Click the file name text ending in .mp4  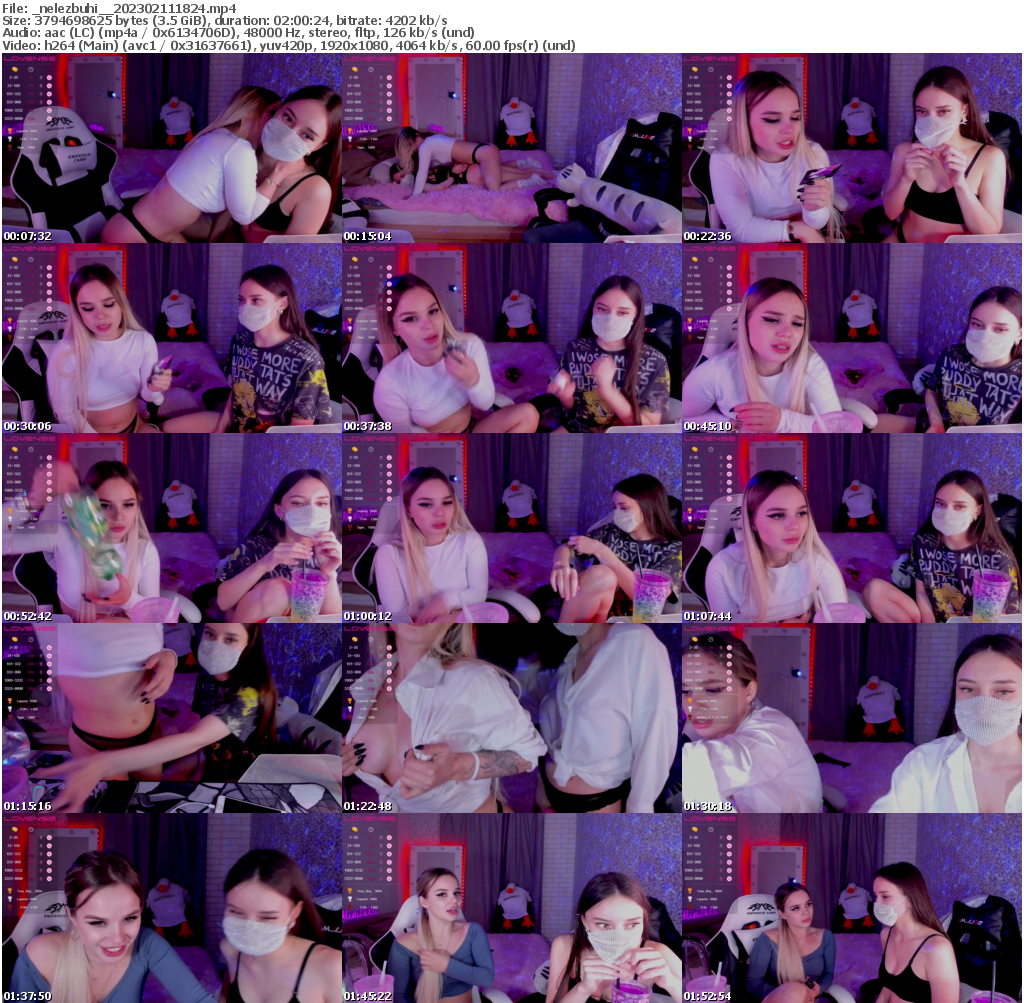119,8
